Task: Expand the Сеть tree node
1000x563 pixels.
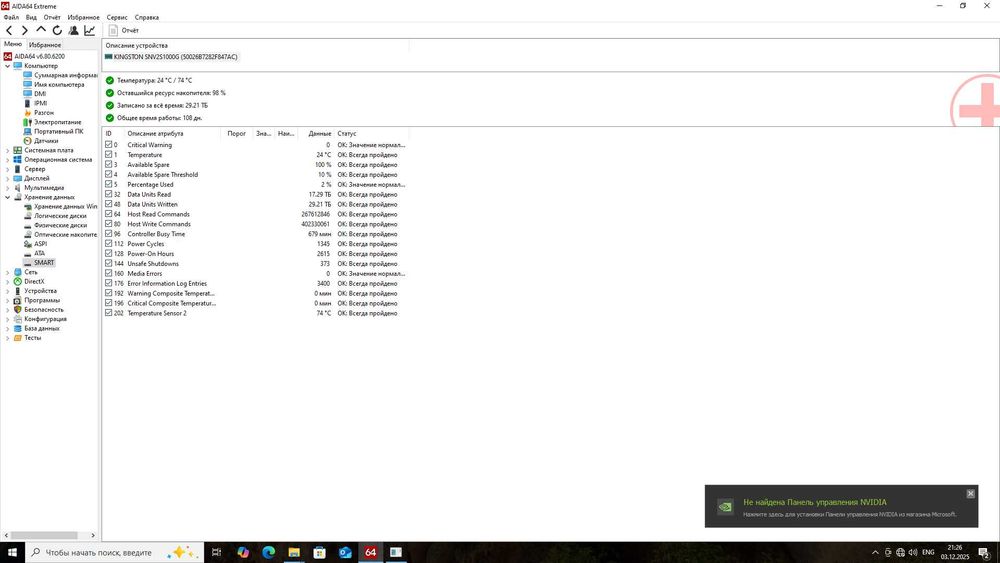Action: pos(8,272)
